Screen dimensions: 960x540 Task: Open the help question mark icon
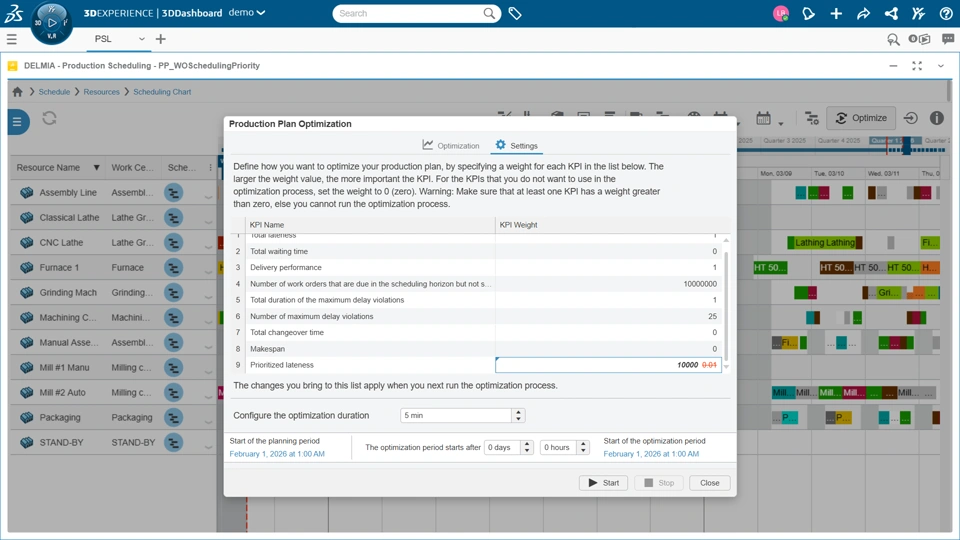[x=946, y=13]
